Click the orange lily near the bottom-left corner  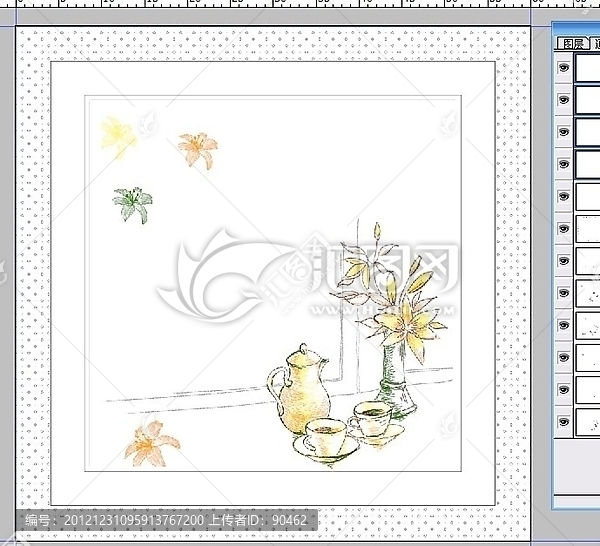click(152, 444)
